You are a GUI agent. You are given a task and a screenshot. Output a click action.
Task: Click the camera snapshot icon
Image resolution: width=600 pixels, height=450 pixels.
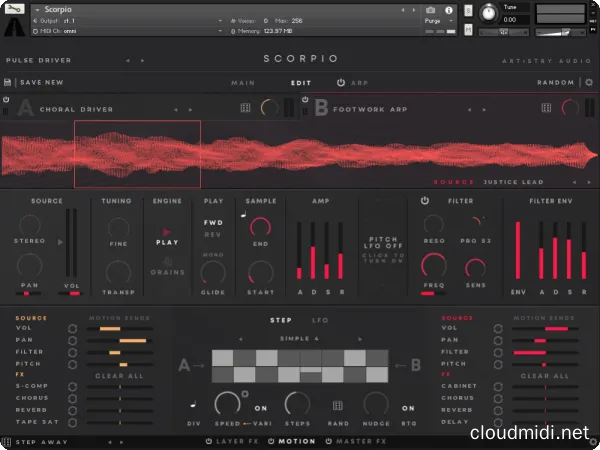tap(430, 10)
